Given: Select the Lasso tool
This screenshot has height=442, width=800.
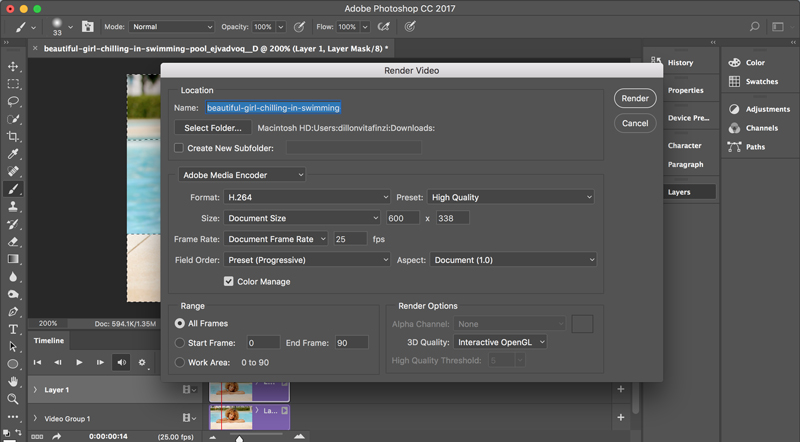Looking at the screenshot, I should [x=13, y=101].
